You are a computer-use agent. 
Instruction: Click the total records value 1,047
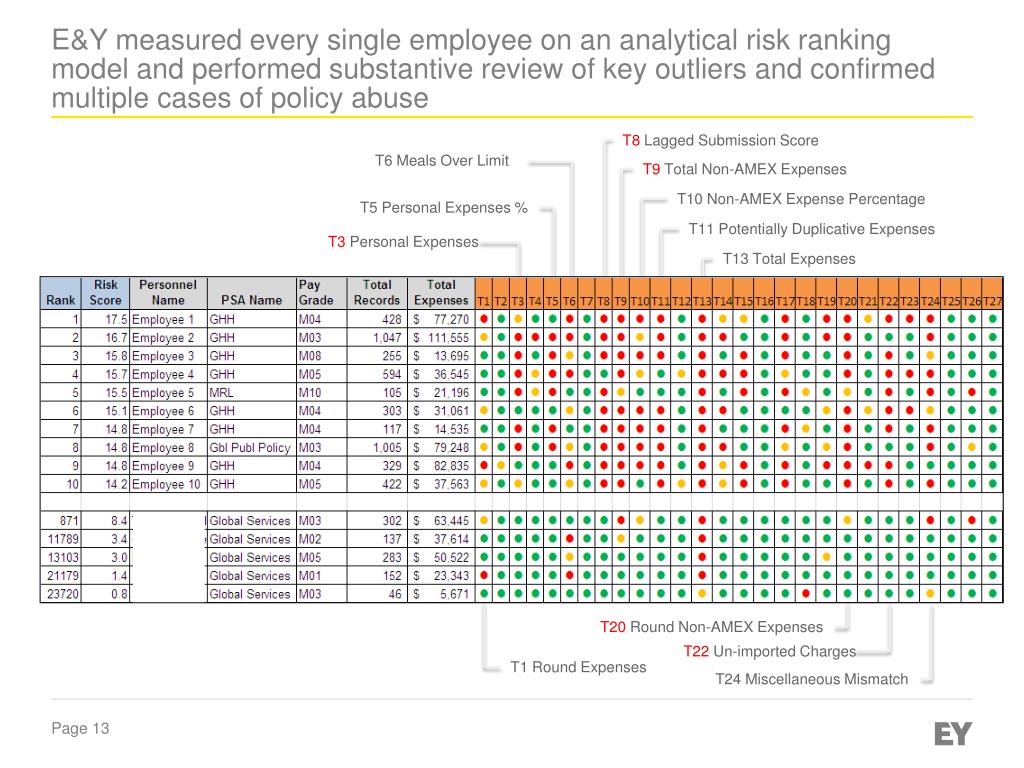(377, 338)
